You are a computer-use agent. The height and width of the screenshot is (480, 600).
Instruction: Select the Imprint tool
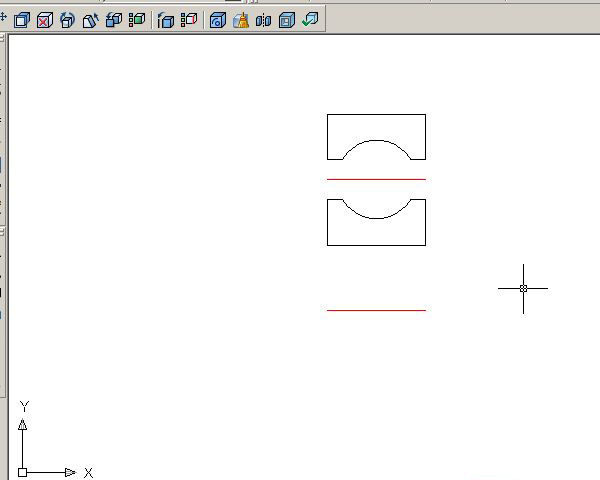coord(217,19)
